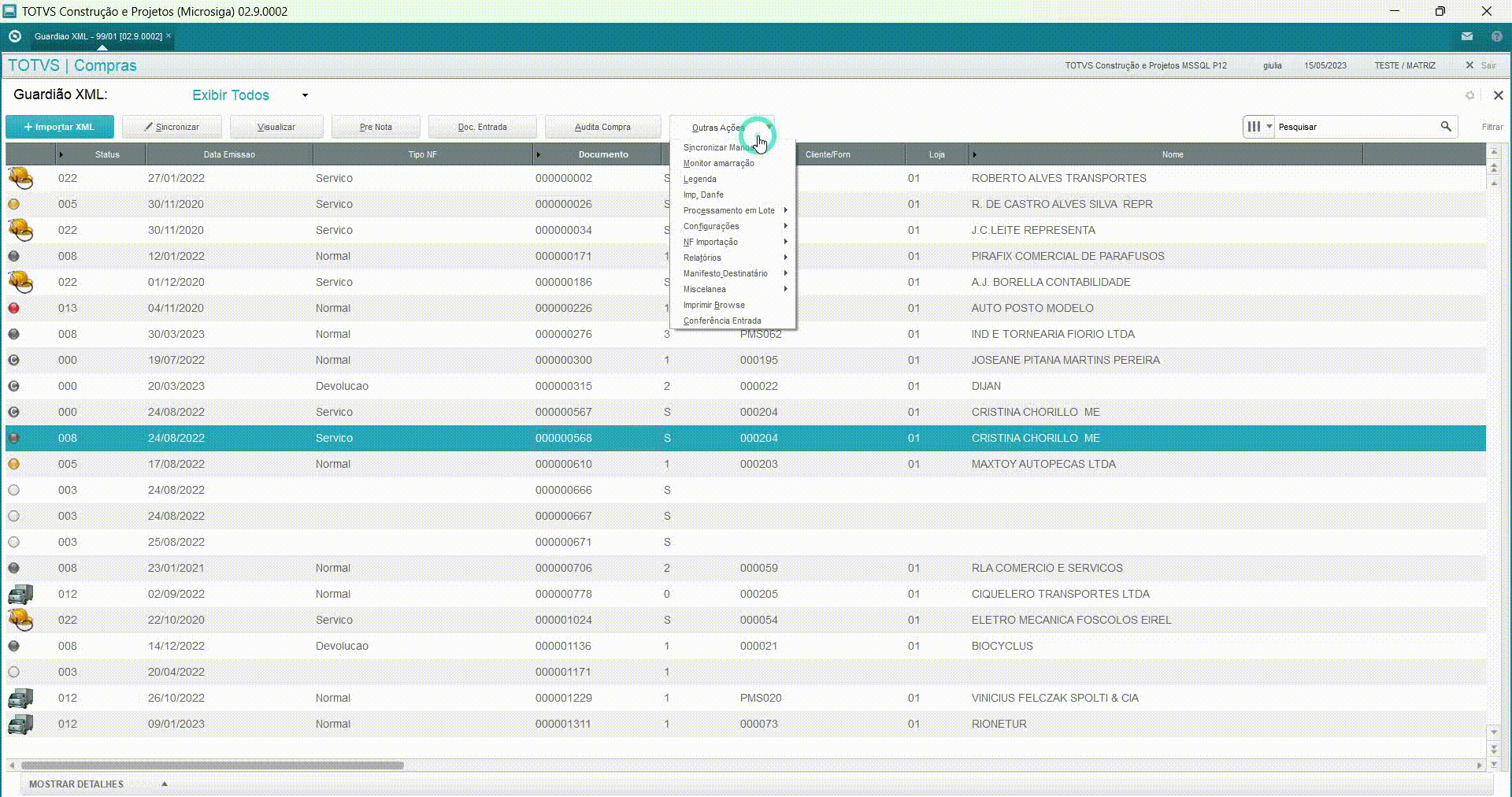Click the Filtrar link
Viewport: 1512px width, 797px height.
1492,127
